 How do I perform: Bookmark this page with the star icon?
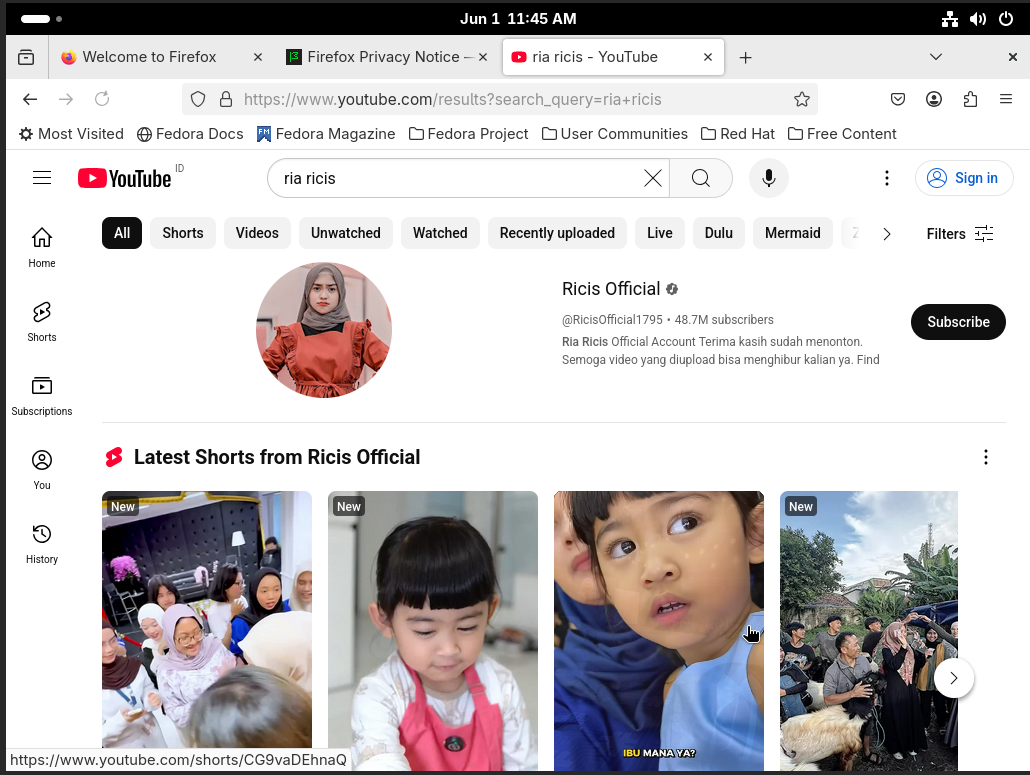point(801,99)
